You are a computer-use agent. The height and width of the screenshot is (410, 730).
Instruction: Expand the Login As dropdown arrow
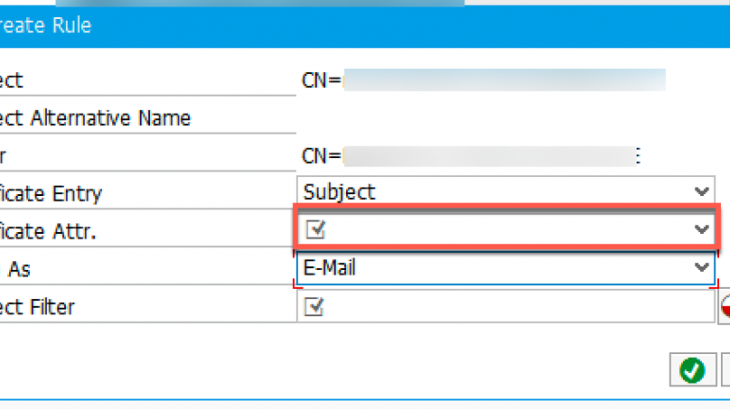point(701,268)
